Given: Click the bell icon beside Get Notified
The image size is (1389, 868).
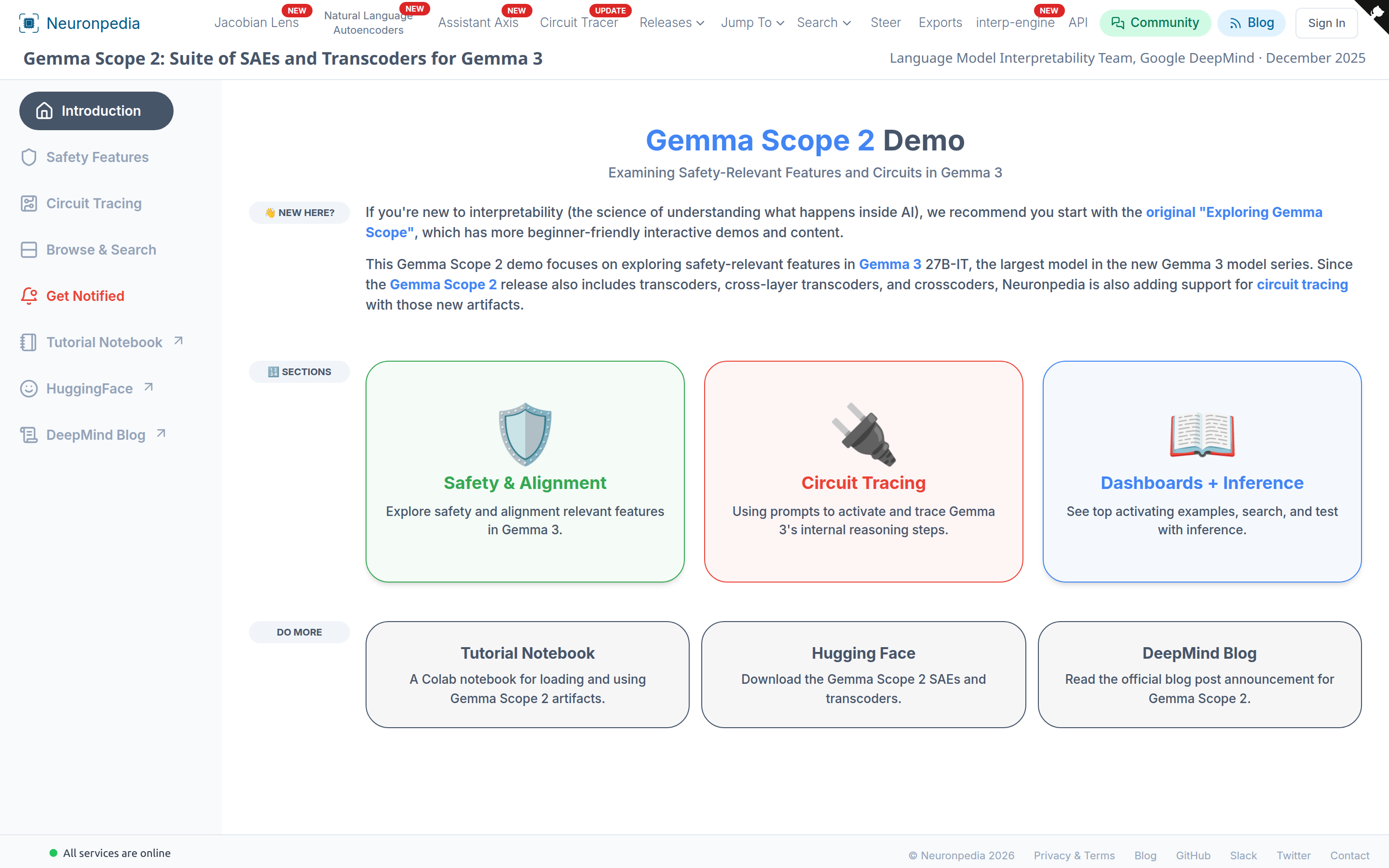Looking at the screenshot, I should [x=29, y=296].
